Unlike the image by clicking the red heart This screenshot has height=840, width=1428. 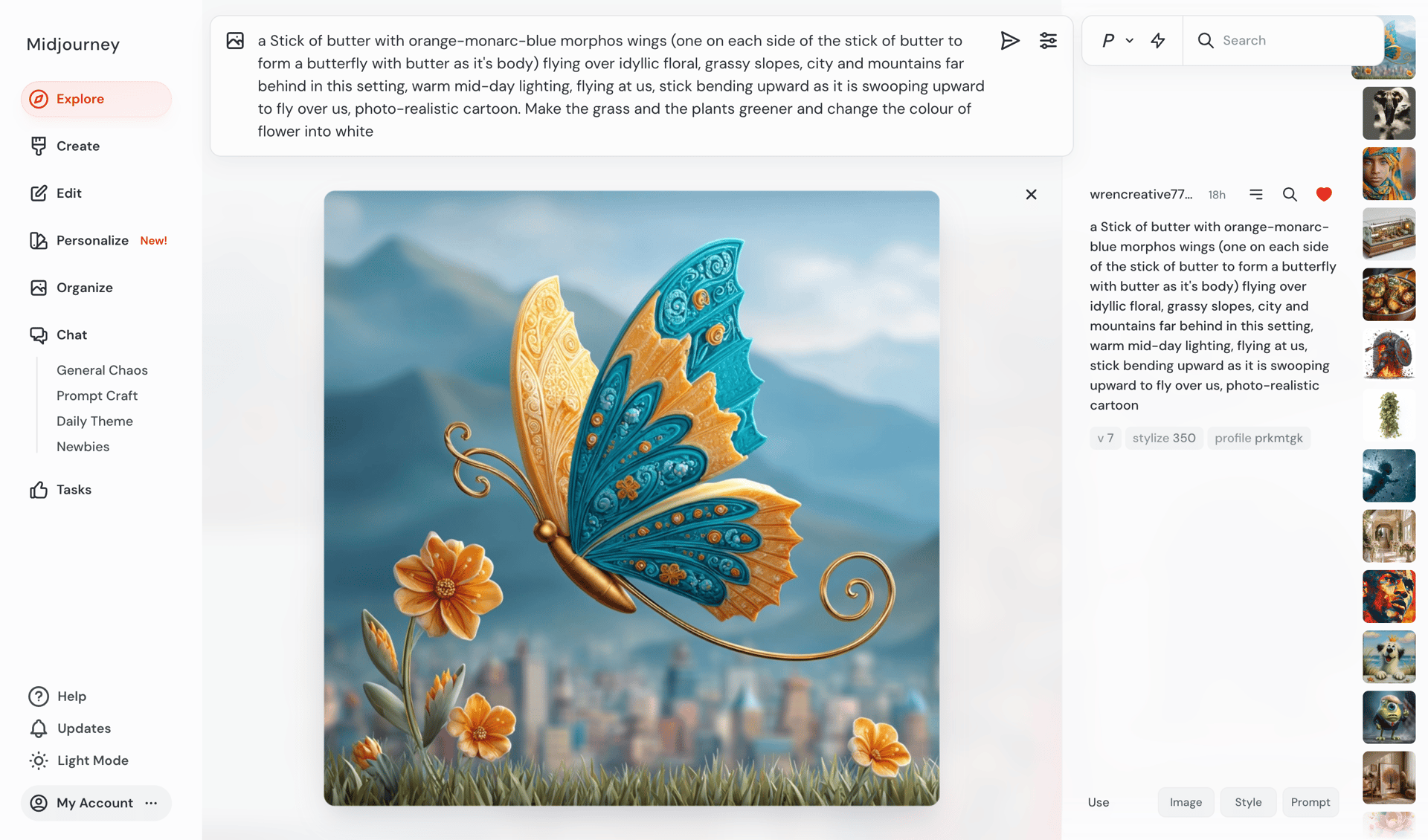click(x=1324, y=194)
